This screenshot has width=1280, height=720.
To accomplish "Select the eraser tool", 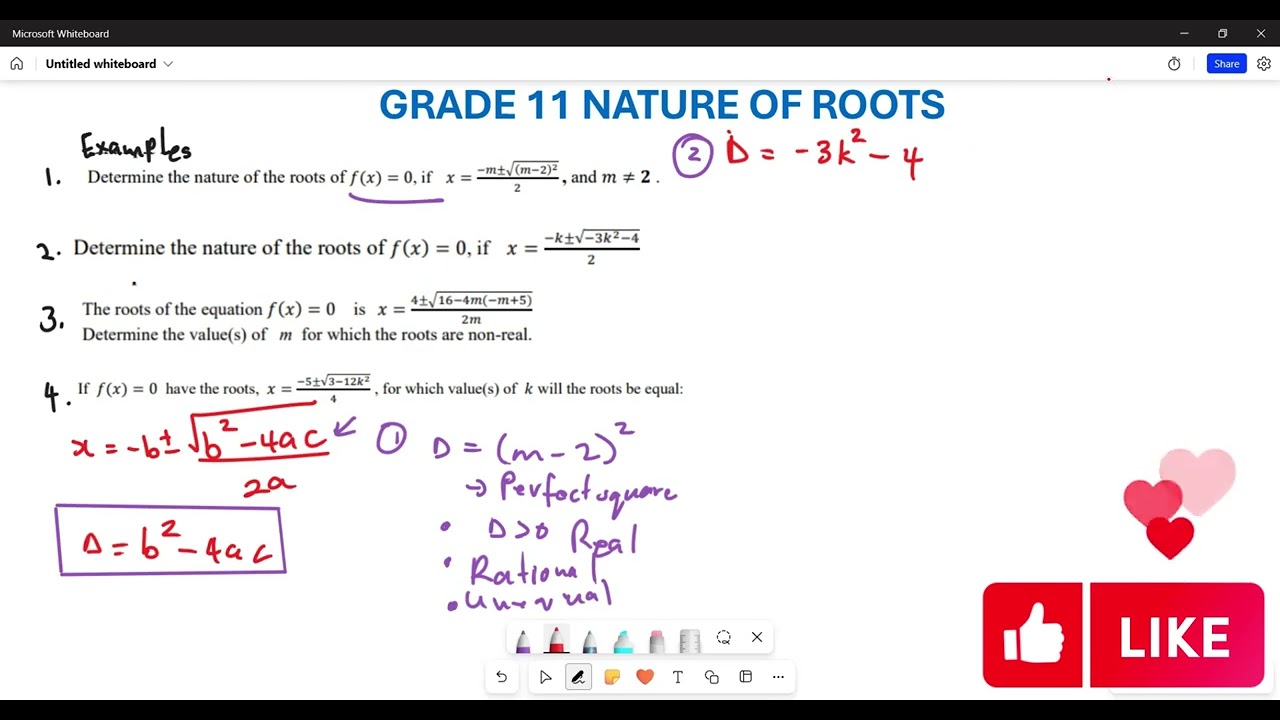I will pyautogui.click(x=656, y=640).
